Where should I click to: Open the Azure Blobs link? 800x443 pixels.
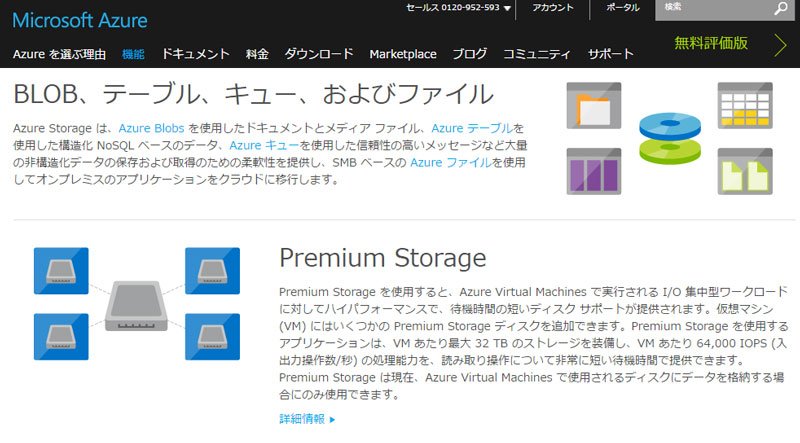coord(151,128)
